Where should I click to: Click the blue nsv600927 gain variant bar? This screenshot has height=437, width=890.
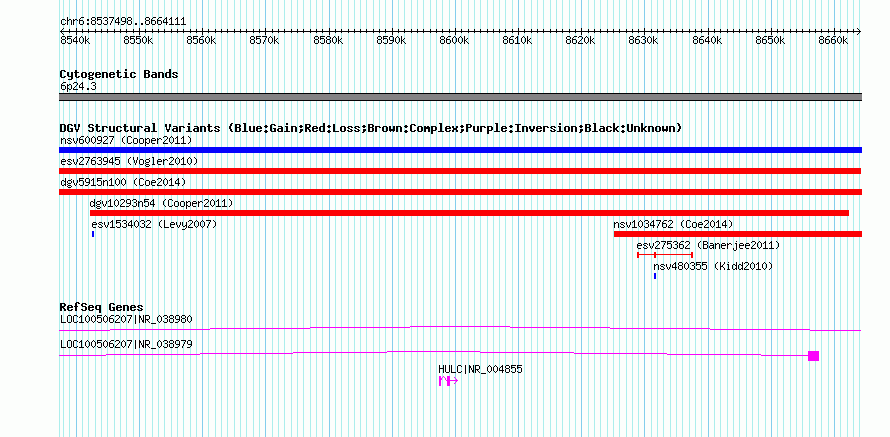[460, 150]
